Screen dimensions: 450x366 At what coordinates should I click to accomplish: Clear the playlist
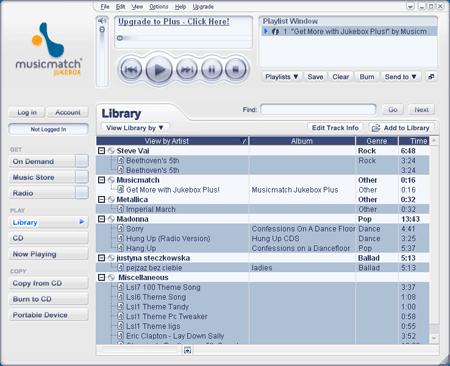(341, 77)
